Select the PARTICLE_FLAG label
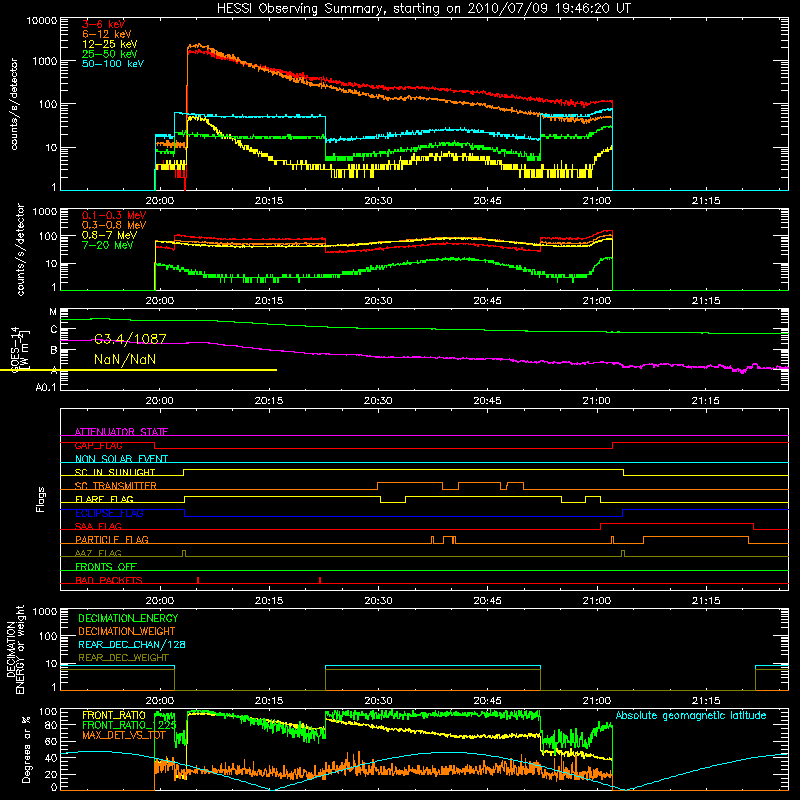This screenshot has width=800, height=800. [x=112, y=539]
